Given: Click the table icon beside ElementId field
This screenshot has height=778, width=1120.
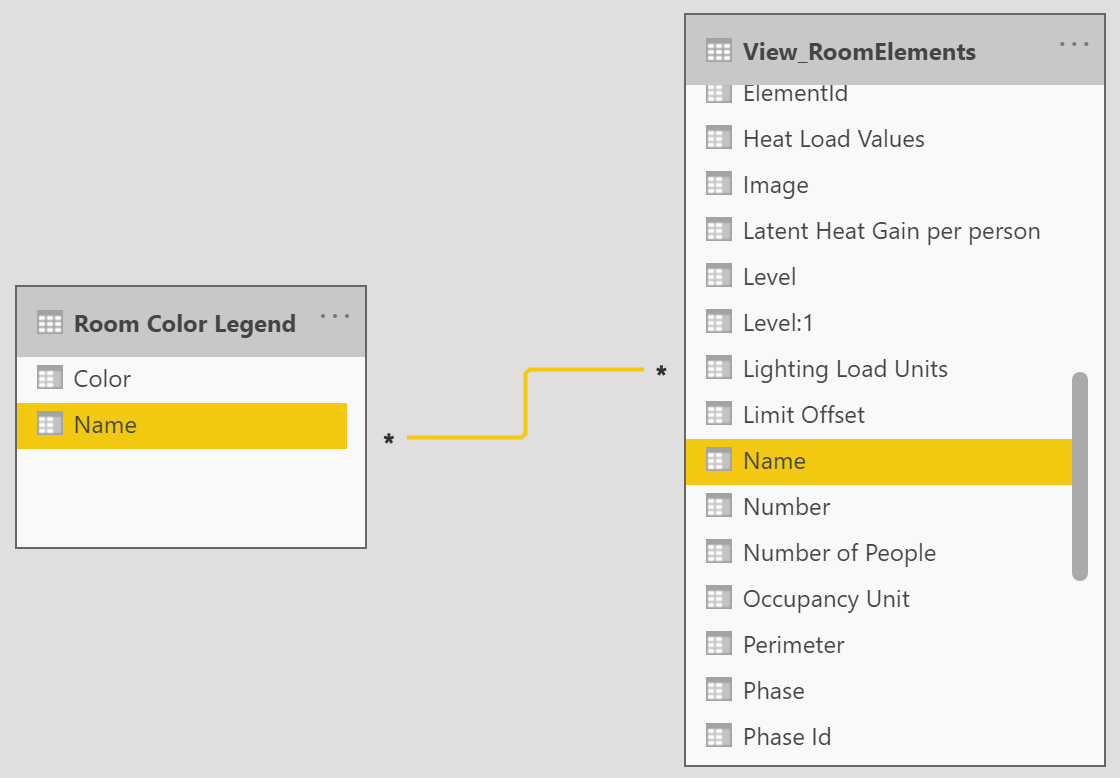Looking at the screenshot, I should click(x=719, y=92).
